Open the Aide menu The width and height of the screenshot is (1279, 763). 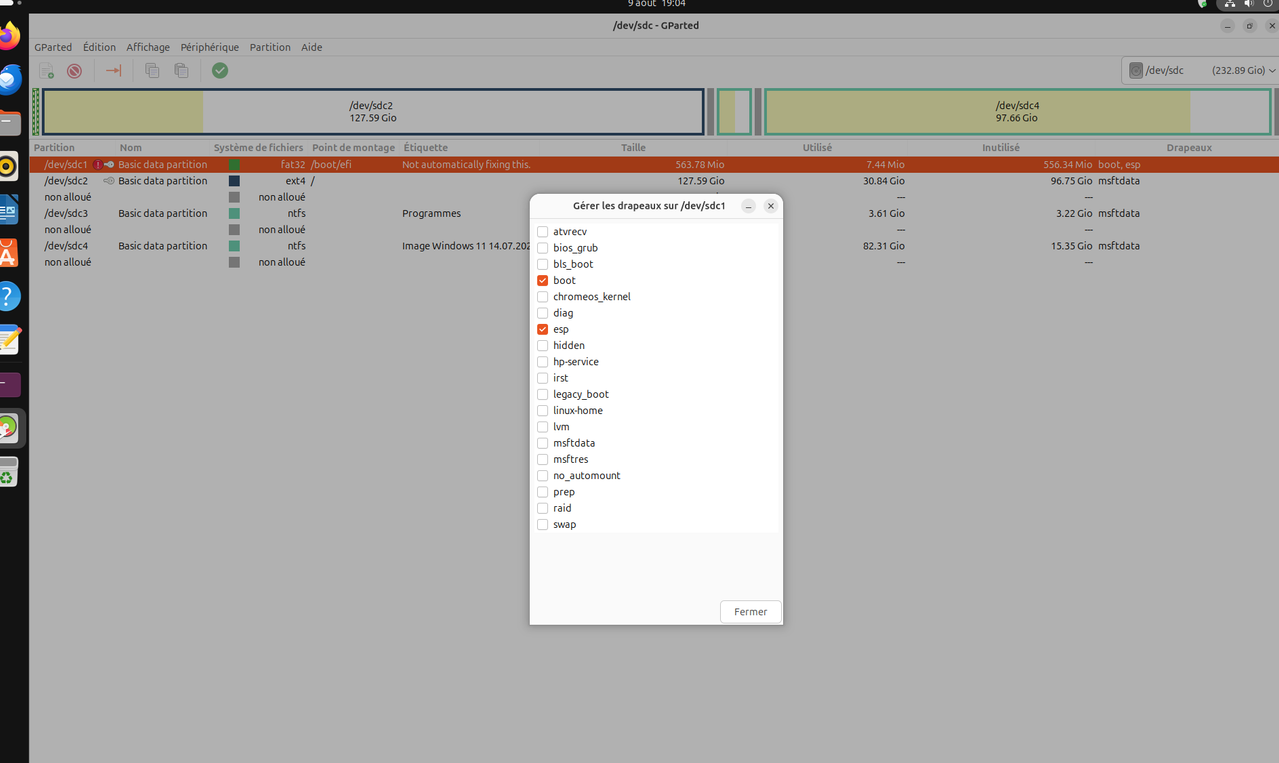[x=312, y=47]
